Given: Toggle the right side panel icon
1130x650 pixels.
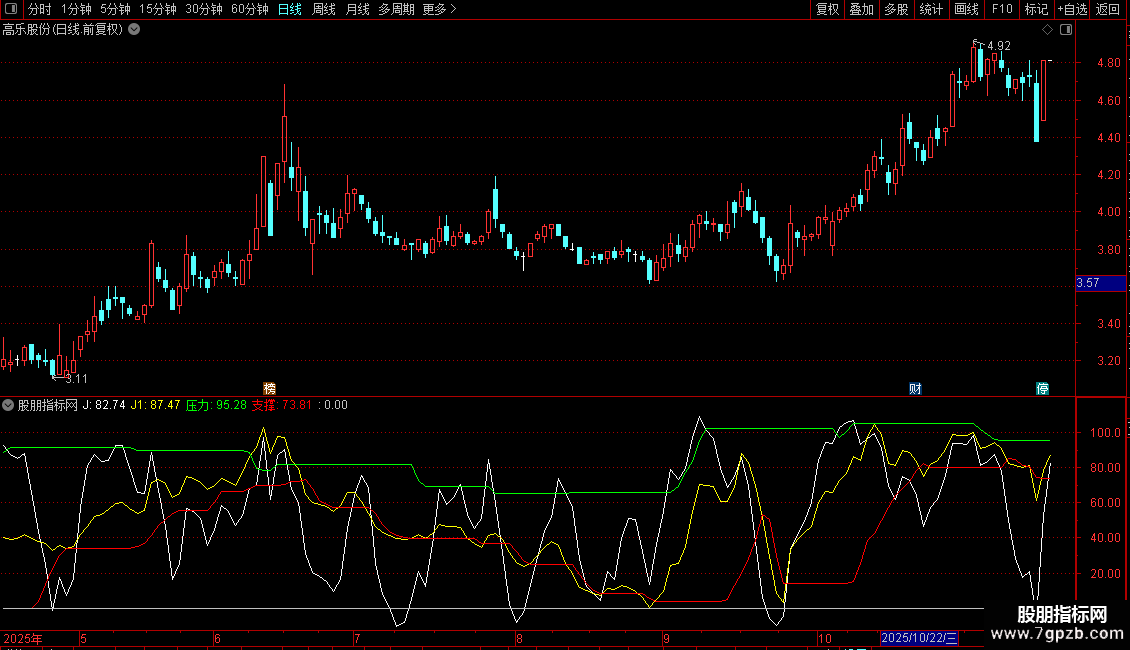Looking at the screenshot, I should 1066,29.
